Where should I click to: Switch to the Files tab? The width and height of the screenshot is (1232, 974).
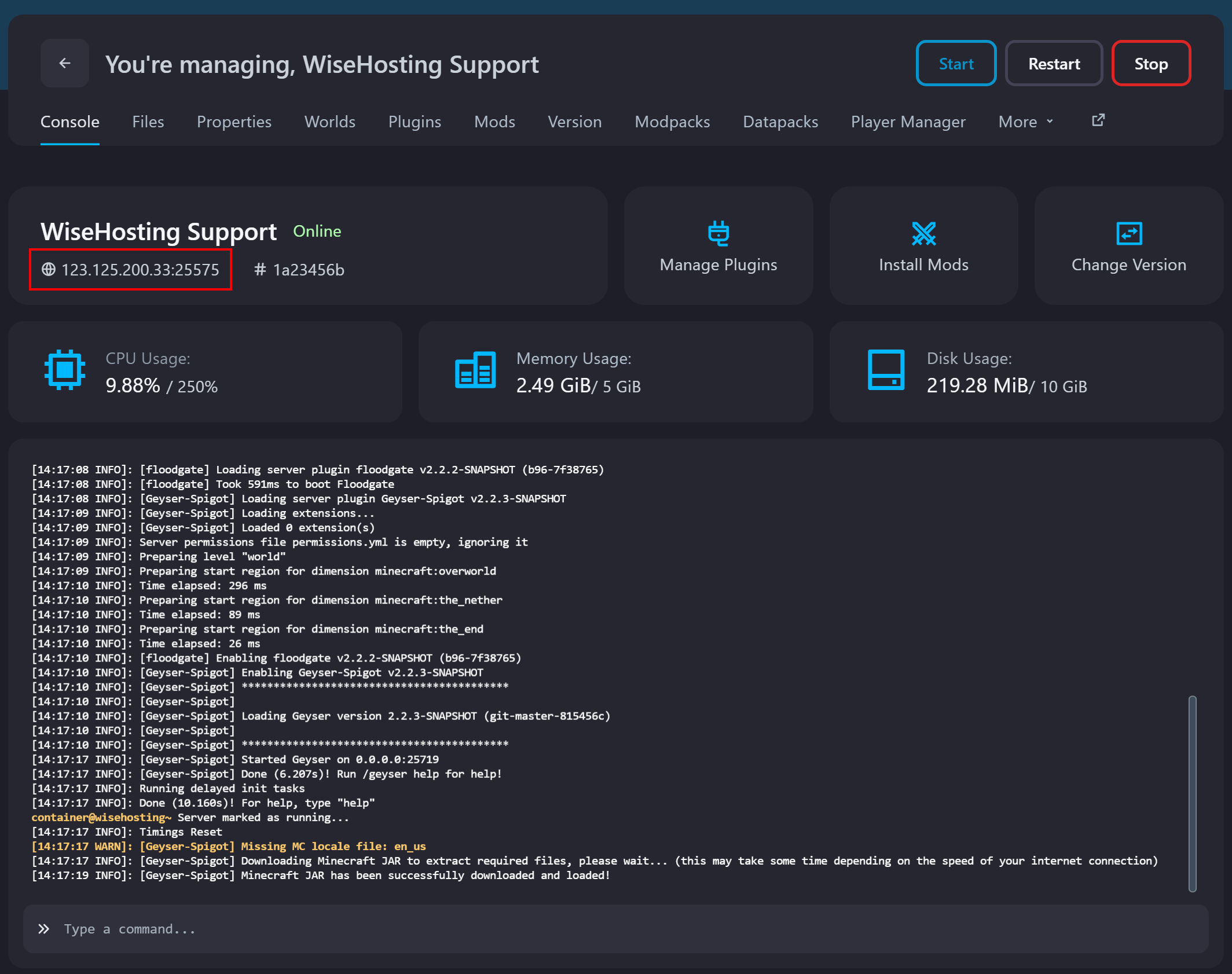point(148,122)
